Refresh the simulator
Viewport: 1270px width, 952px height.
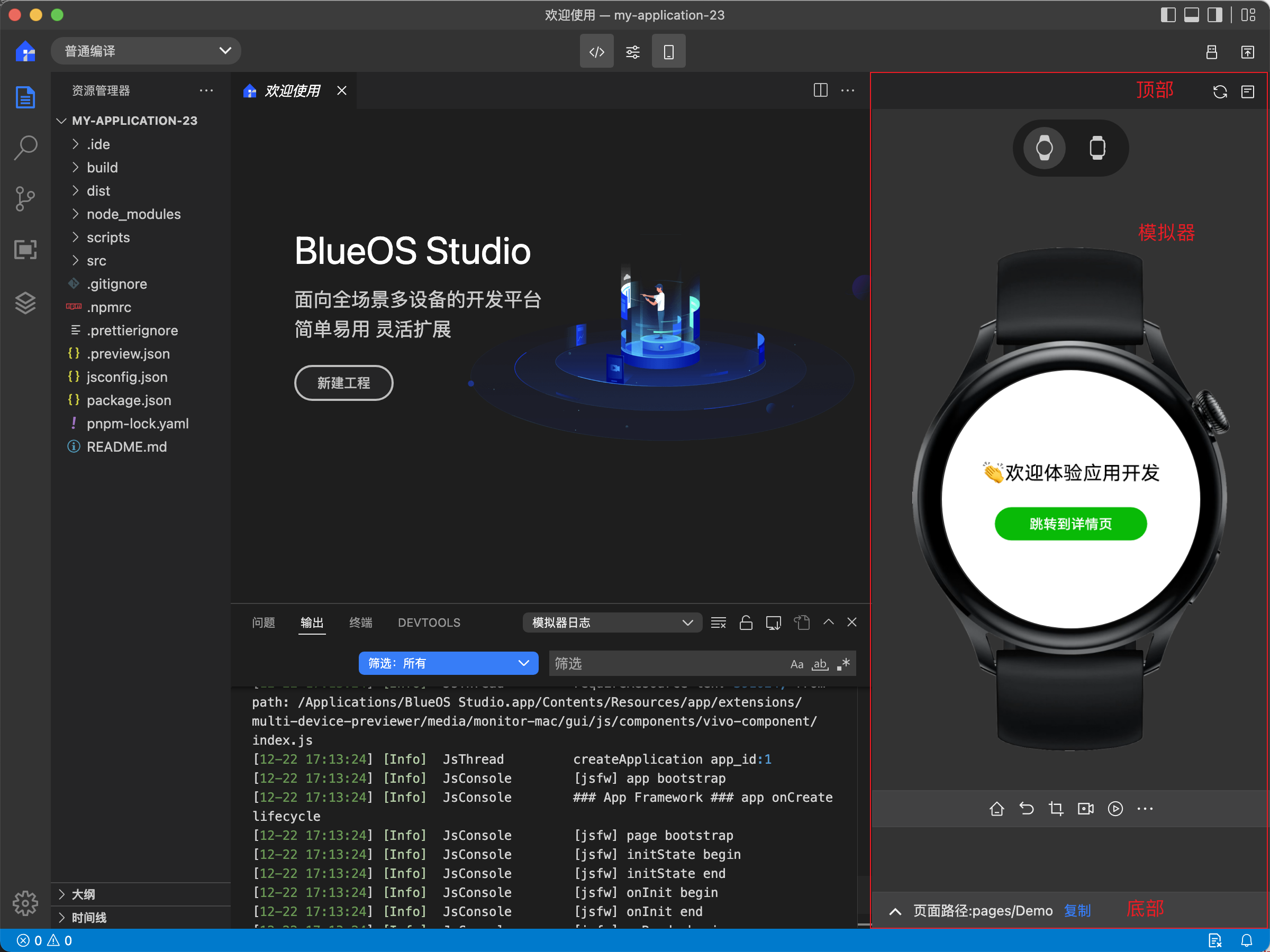point(1220,92)
